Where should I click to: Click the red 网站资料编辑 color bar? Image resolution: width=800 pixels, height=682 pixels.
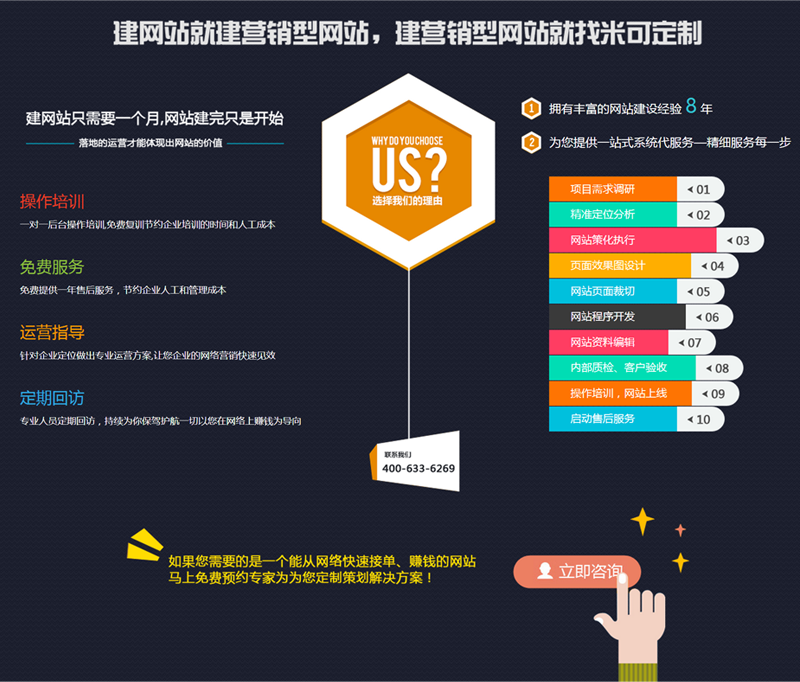tap(601, 342)
